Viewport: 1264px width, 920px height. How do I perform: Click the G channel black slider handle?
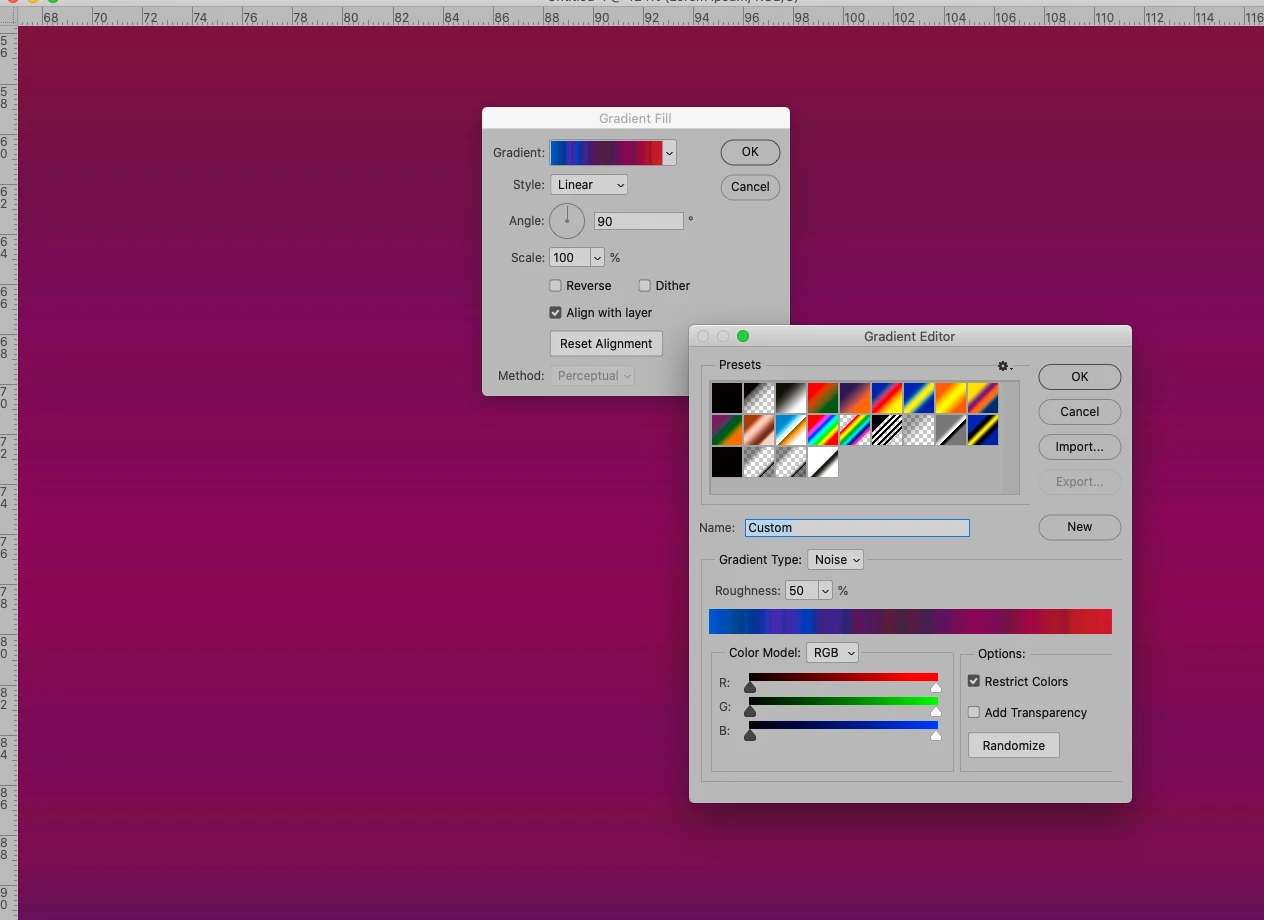click(750, 711)
